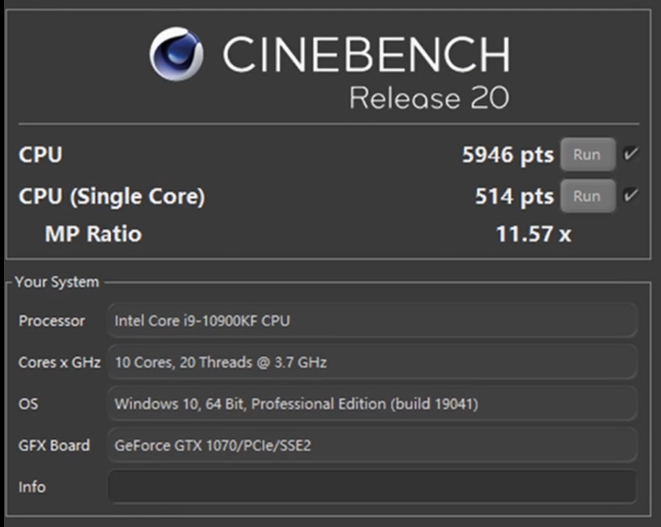661x527 pixels.
Task: Run the CPU (Single Core) benchmark
Action: click(587, 196)
